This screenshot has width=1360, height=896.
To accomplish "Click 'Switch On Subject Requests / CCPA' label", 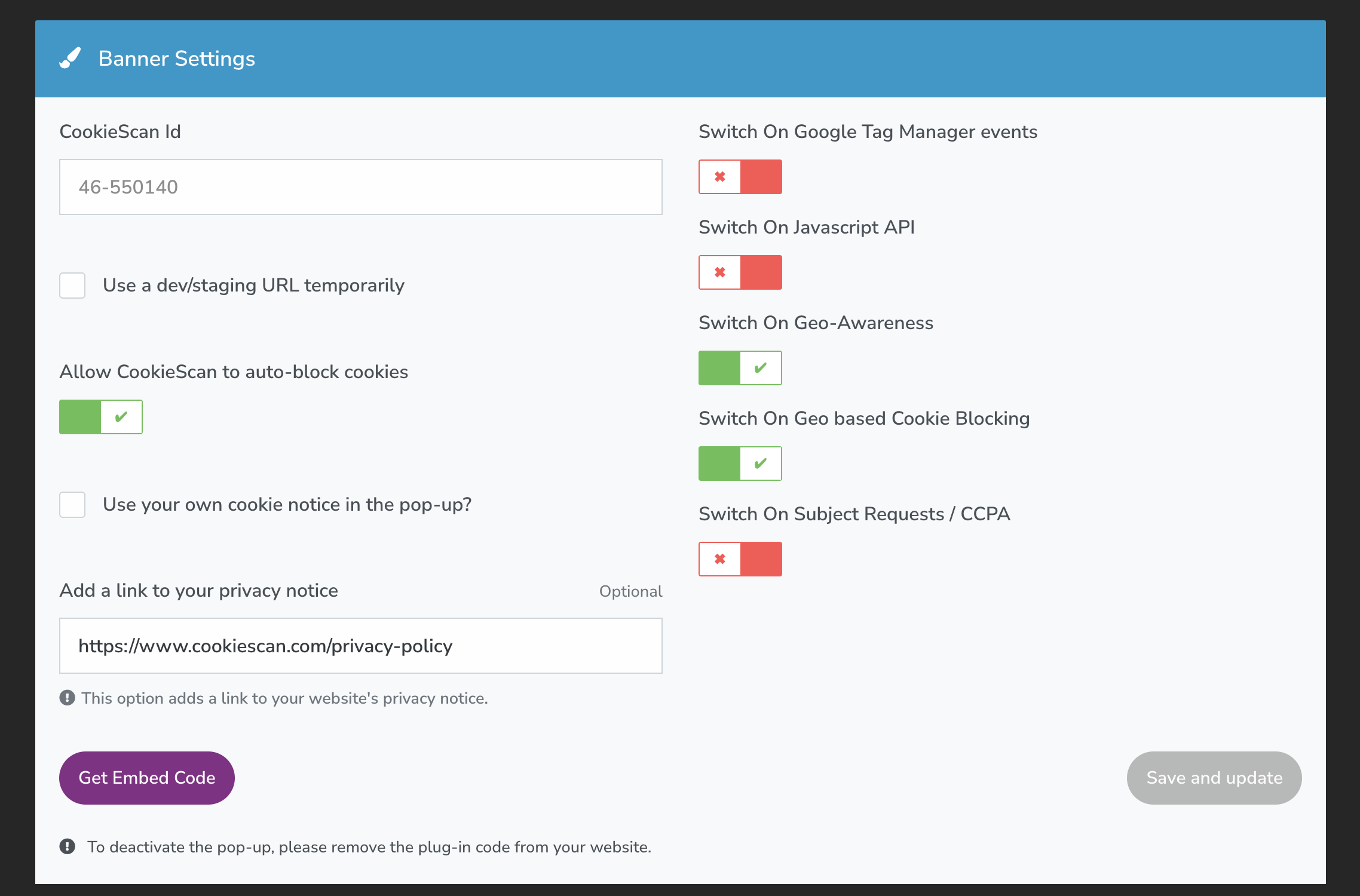I will point(854,514).
